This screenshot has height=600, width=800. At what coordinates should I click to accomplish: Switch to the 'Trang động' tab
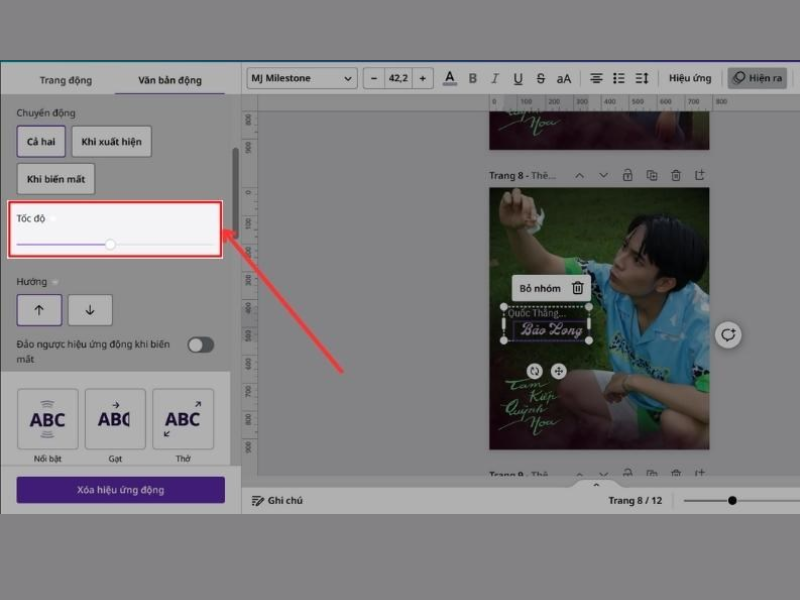coord(65,80)
